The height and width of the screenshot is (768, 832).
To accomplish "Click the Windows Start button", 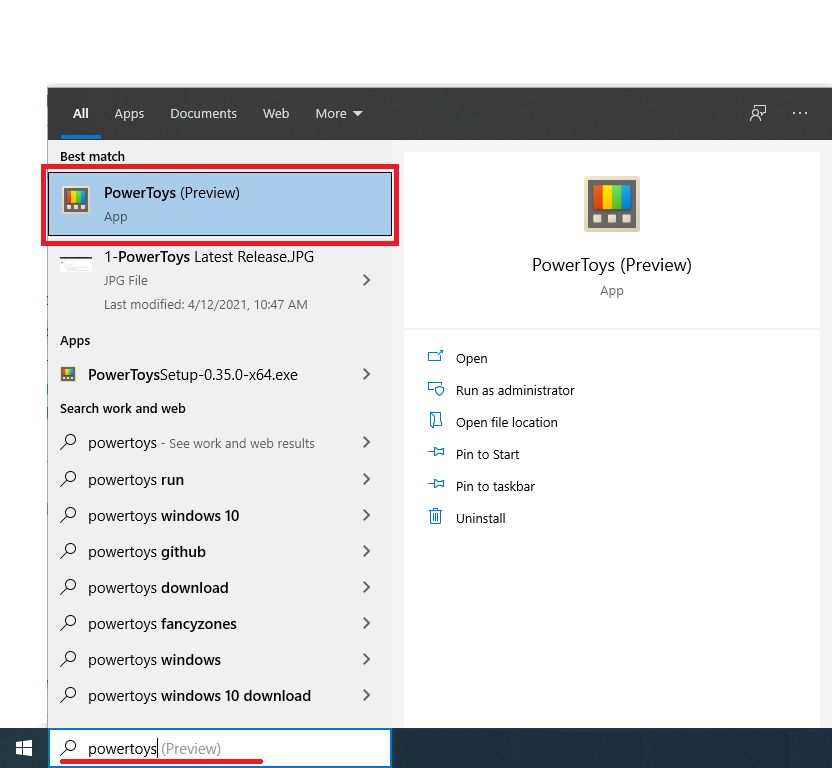I will pos(24,749).
